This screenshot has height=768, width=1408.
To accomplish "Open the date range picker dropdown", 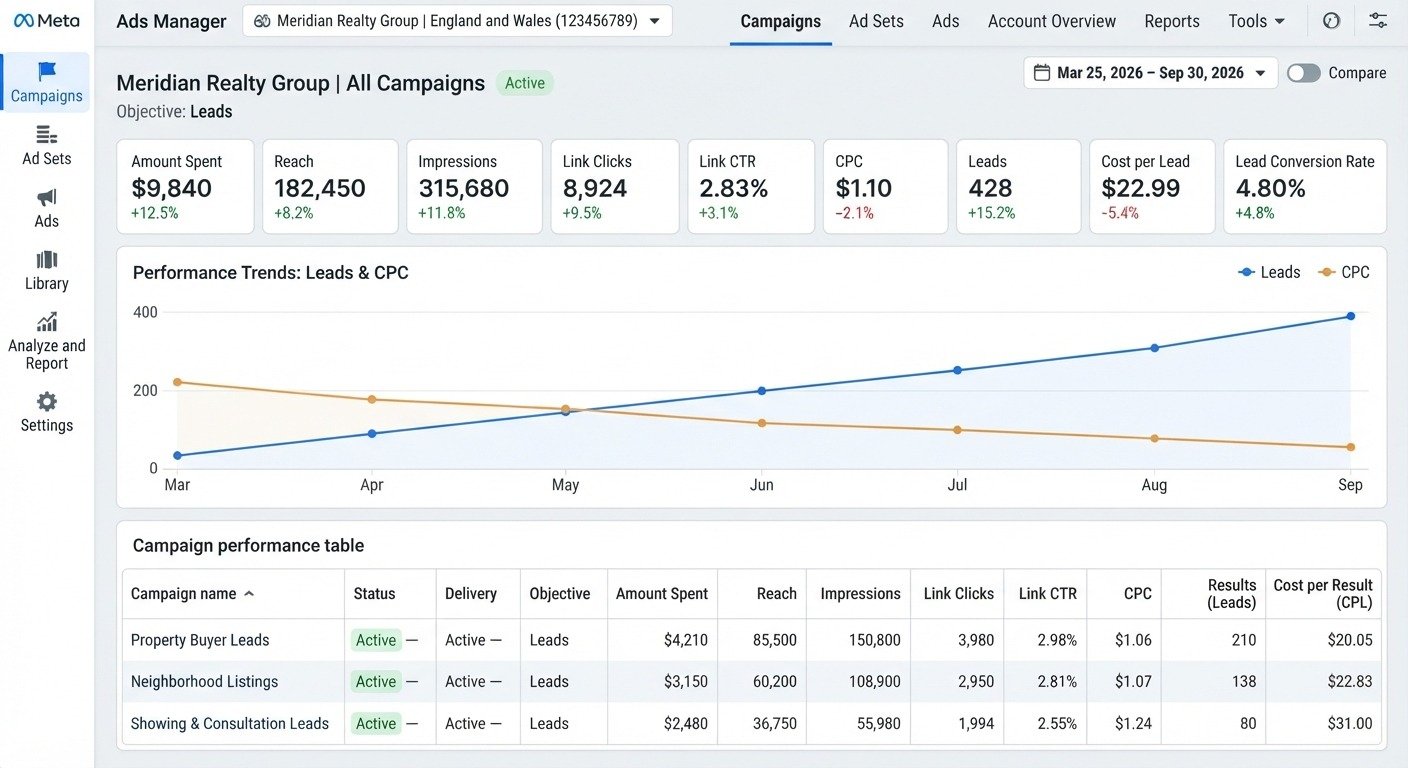I will pyautogui.click(x=1150, y=73).
